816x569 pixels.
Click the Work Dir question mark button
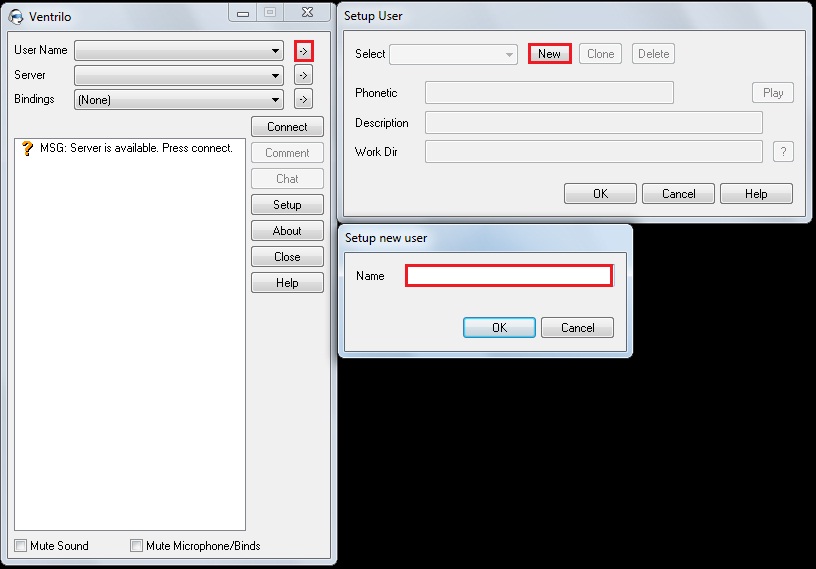pos(783,151)
